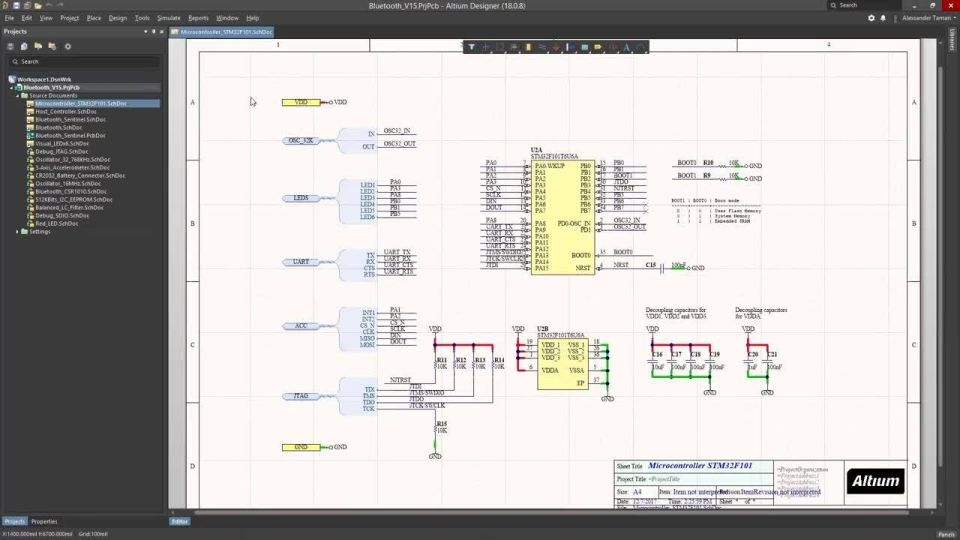Select Bluetooth.SchDoc in the project tree
The height and width of the screenshot is (540, 960).
click(x=58, y=127)
